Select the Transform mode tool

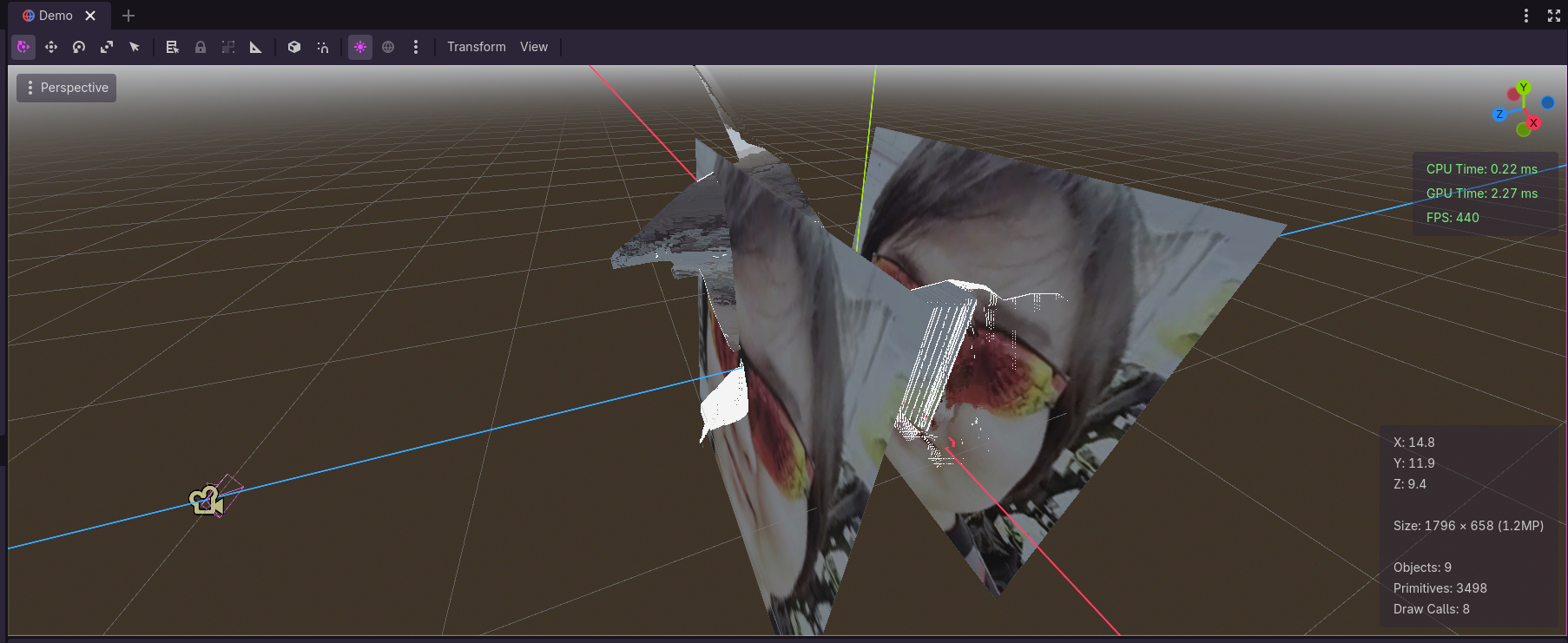23,47
